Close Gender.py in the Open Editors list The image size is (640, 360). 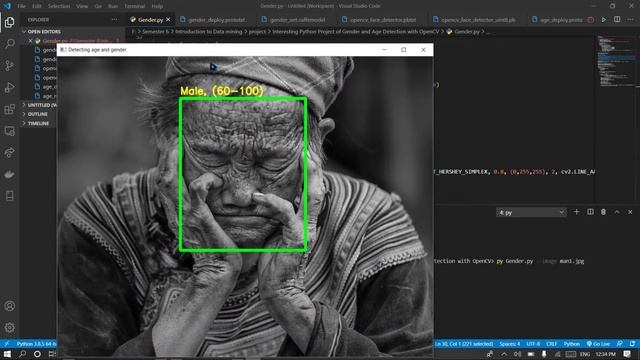click(31, 41)
